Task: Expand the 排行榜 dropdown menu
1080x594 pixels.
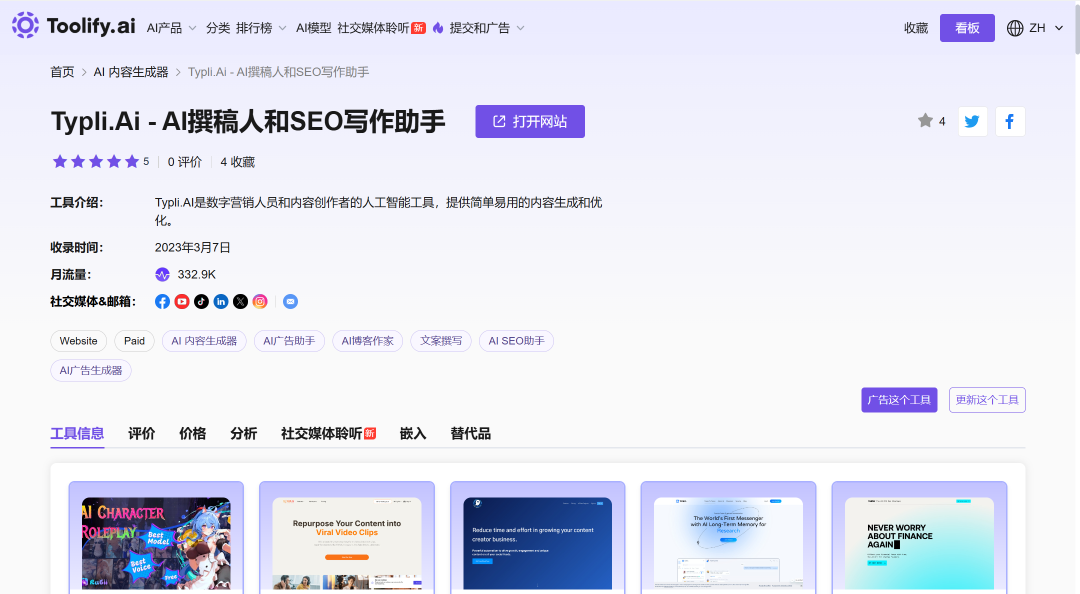Action: (x=261, y=28)
